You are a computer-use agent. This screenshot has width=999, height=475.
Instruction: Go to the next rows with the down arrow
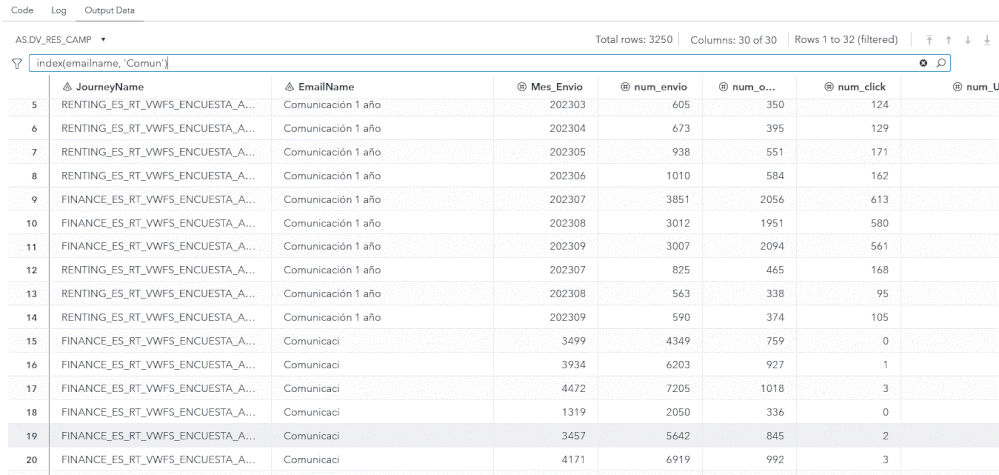pos(967,39)
